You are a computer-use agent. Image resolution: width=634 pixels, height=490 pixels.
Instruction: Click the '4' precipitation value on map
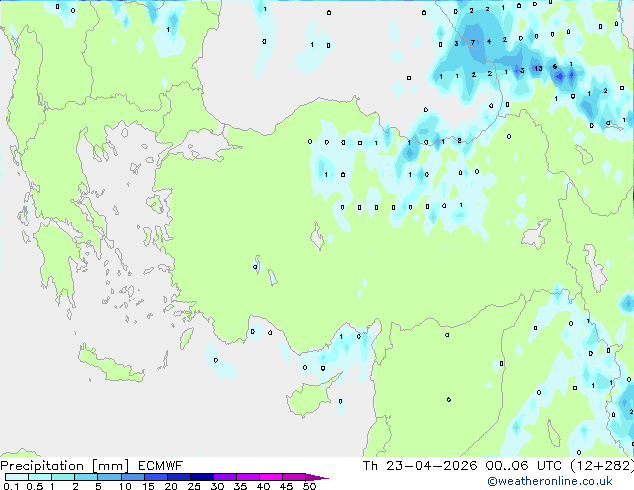pos(489,41)
